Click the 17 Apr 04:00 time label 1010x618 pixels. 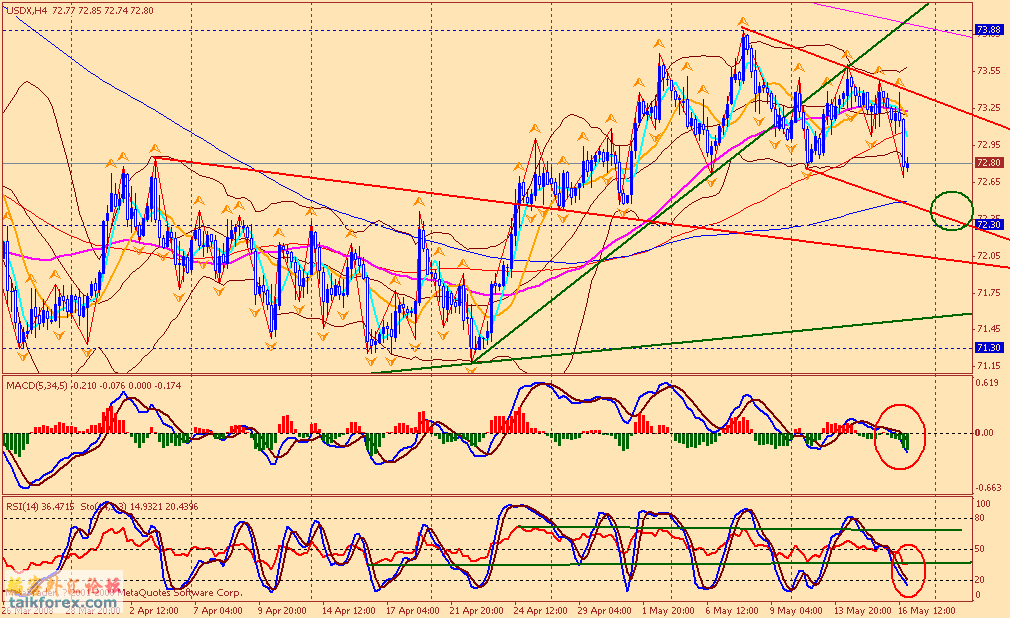coord(414,610)
